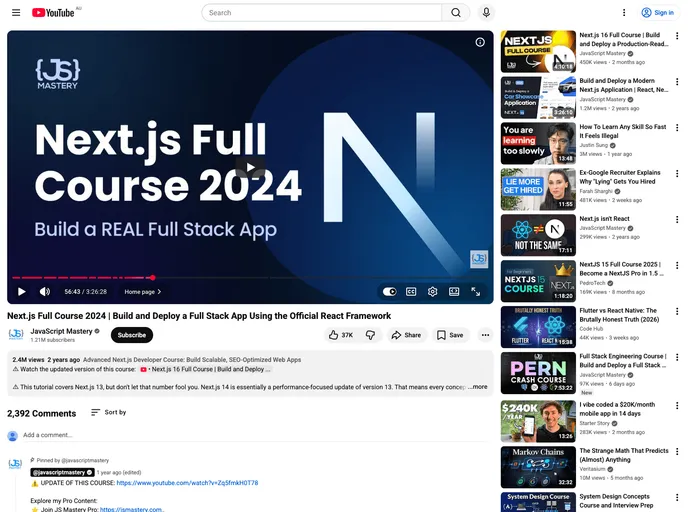Like the video with thumbs up
This screenshot has height=512, width=688.
(x=341, y=335)
